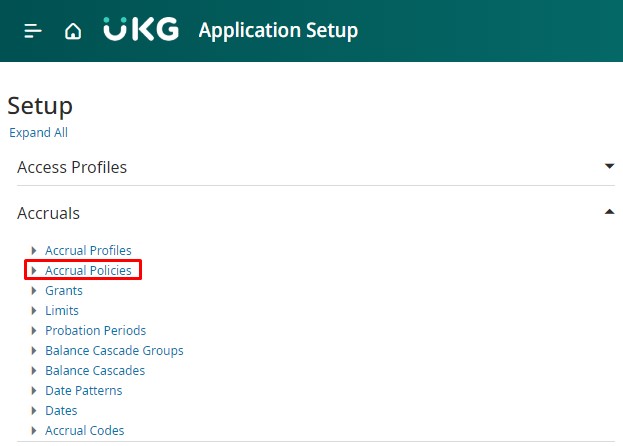Select Probation Periods in Accruals list
623x446 pixels.
point(95,330)
